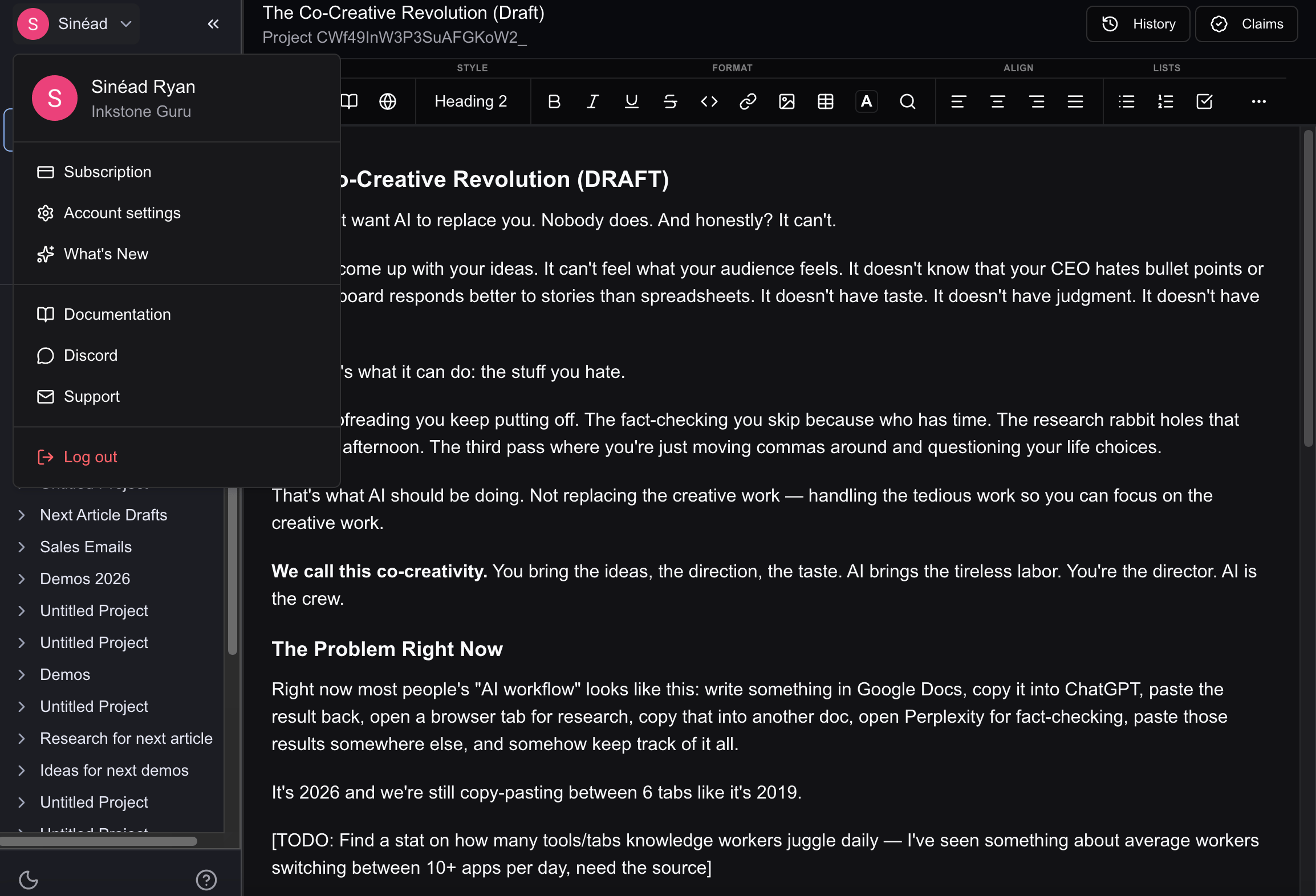Open the text color tool
Screen dimensions: 1316x896
click(866, 101)
